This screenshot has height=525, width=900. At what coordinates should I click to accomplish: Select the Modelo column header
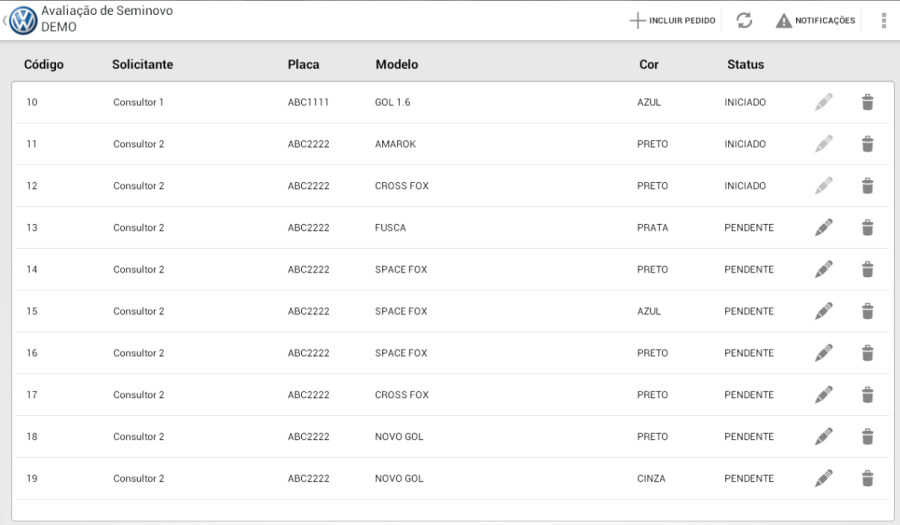point(397,65)
